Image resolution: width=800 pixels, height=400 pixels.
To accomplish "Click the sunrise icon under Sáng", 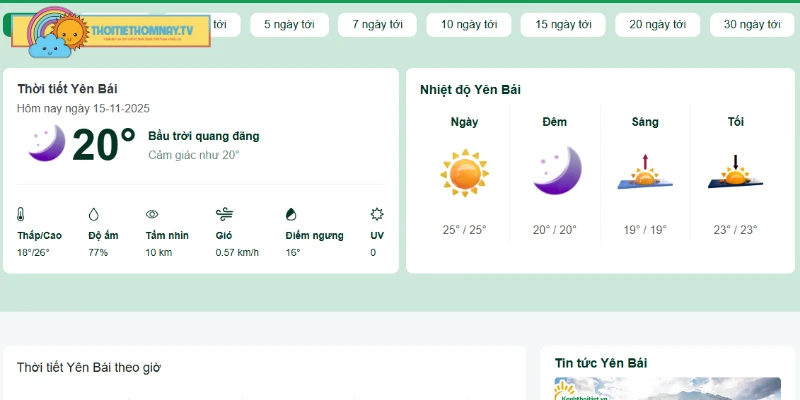I will coord(645,172).
